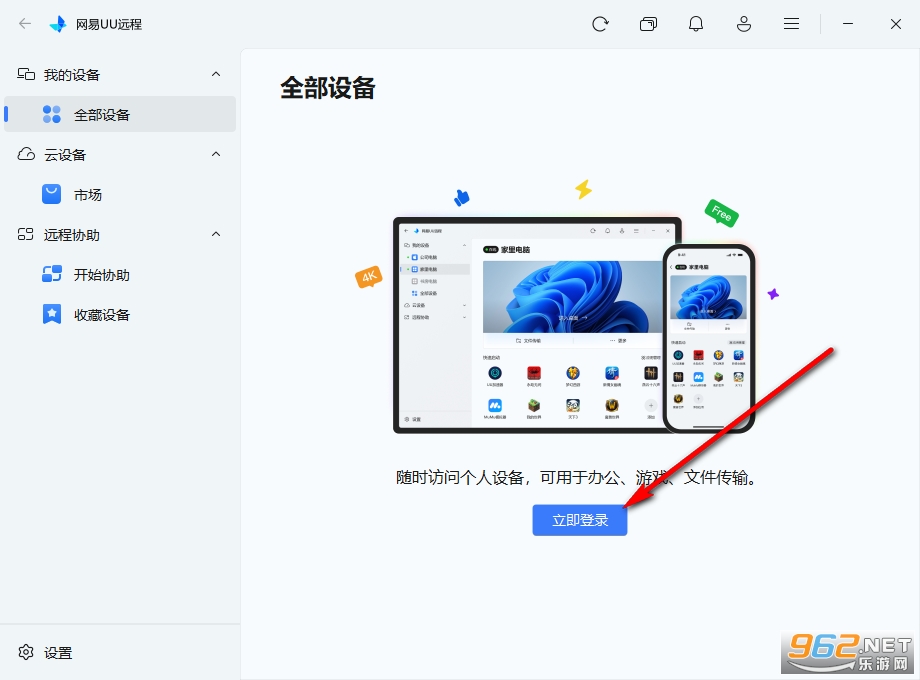Minimize the UU Remote window
Screen dimensions: 920x680
coord(848,24)
